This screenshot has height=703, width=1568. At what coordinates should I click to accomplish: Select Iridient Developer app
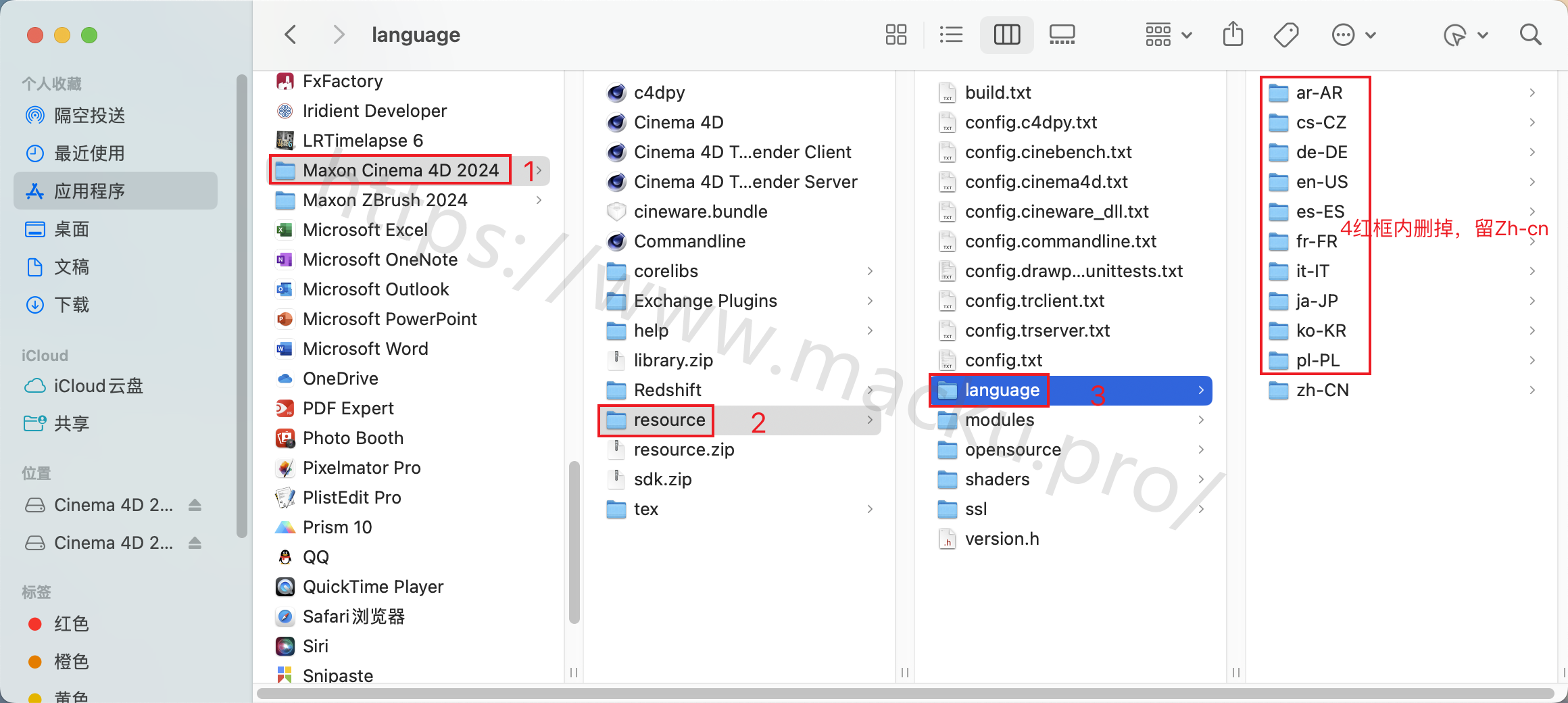pos(410,111)
